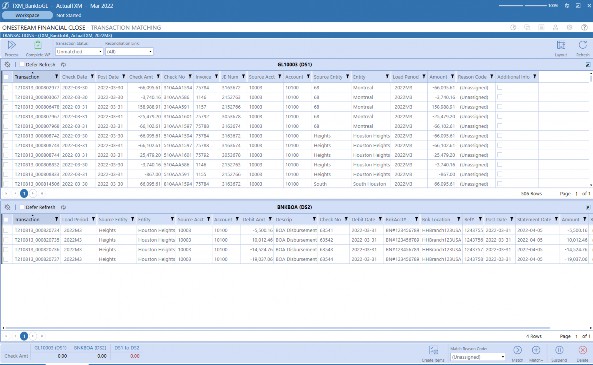Select the Workspace tab
The image size is (593, 365).
[x=27, y=16]
